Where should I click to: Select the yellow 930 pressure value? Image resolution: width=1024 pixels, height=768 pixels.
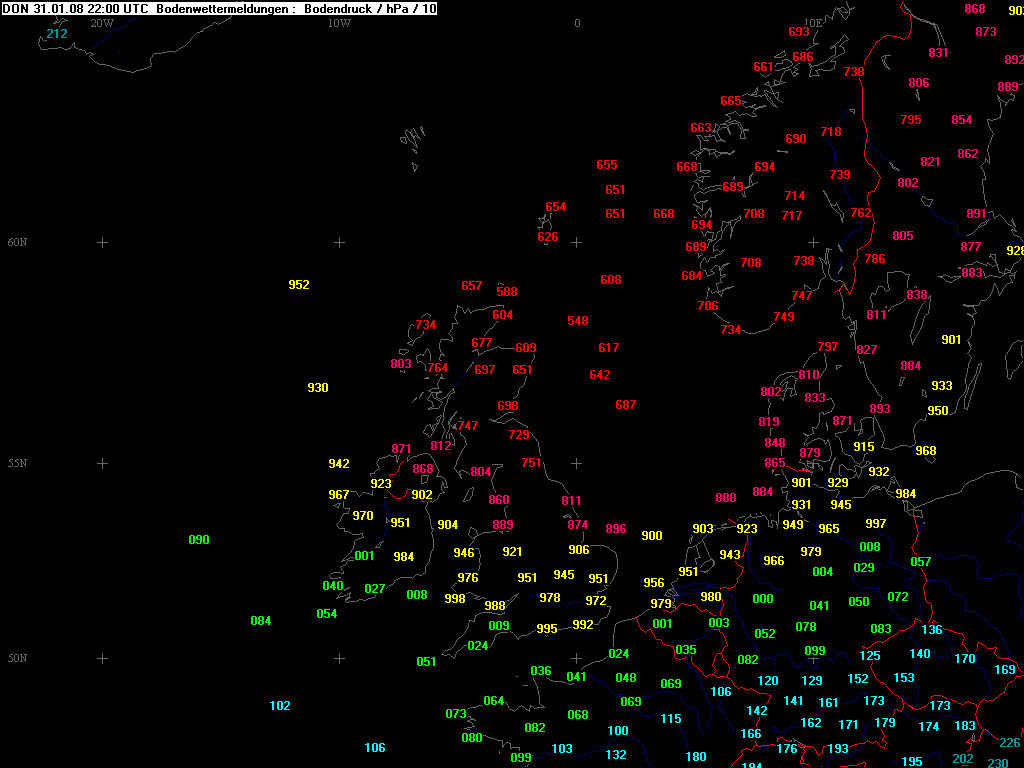pyautogui.click(x=318, y=388)
